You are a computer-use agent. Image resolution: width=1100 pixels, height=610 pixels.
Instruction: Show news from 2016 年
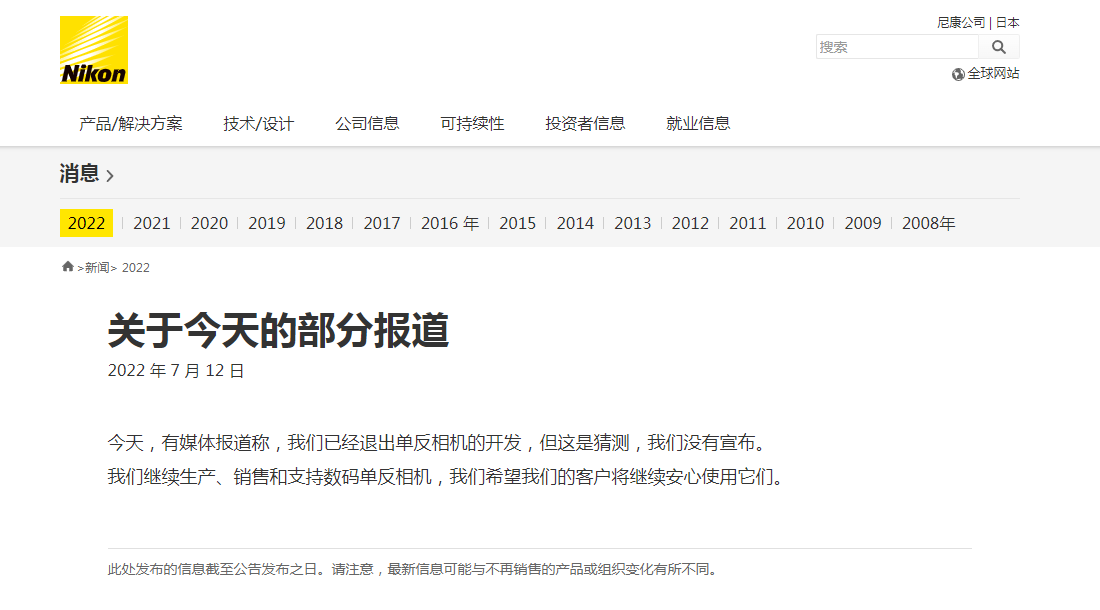(450, 223)
